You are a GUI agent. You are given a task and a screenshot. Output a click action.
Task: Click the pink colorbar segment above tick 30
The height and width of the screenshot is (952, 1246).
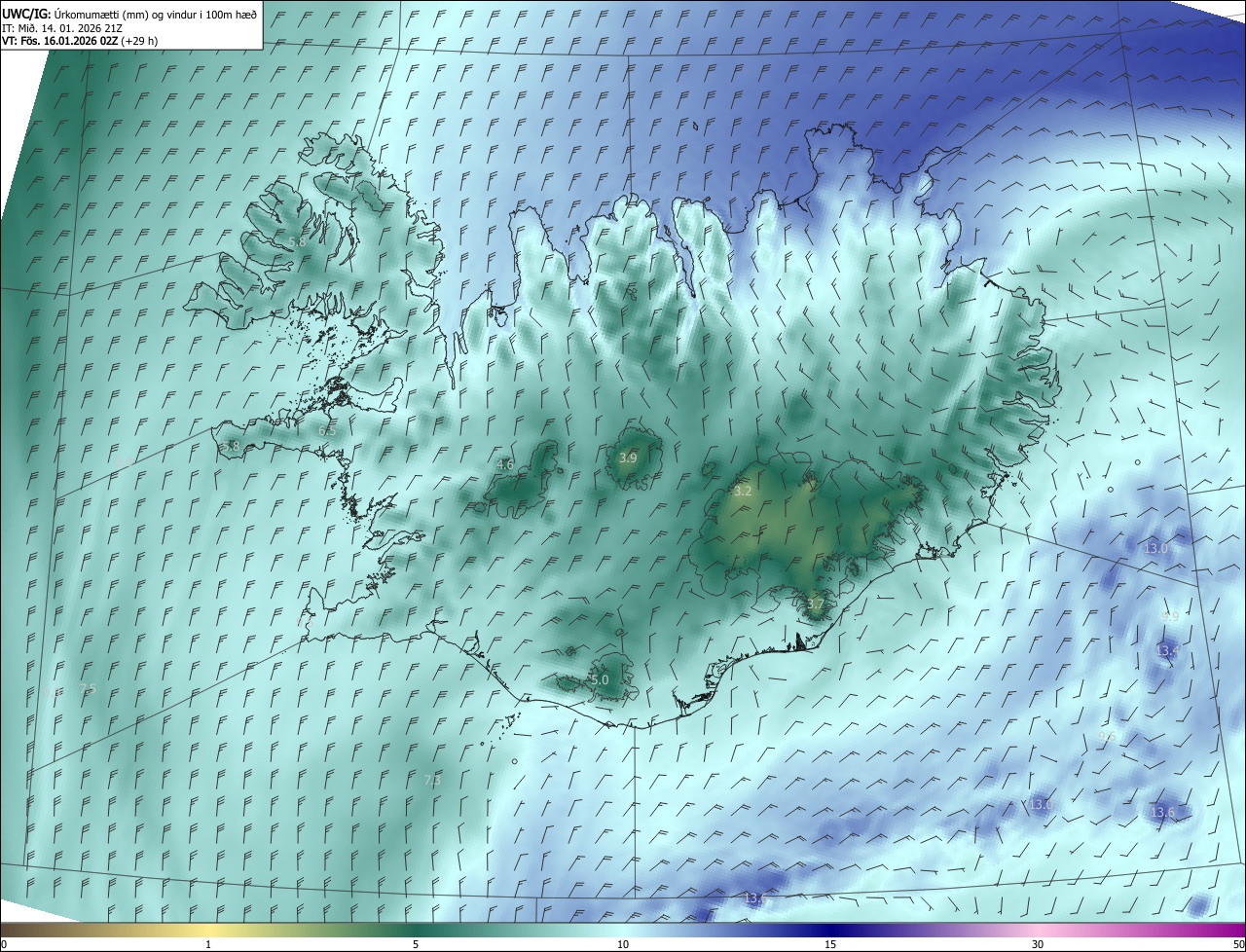click(x=1038, y=930)
